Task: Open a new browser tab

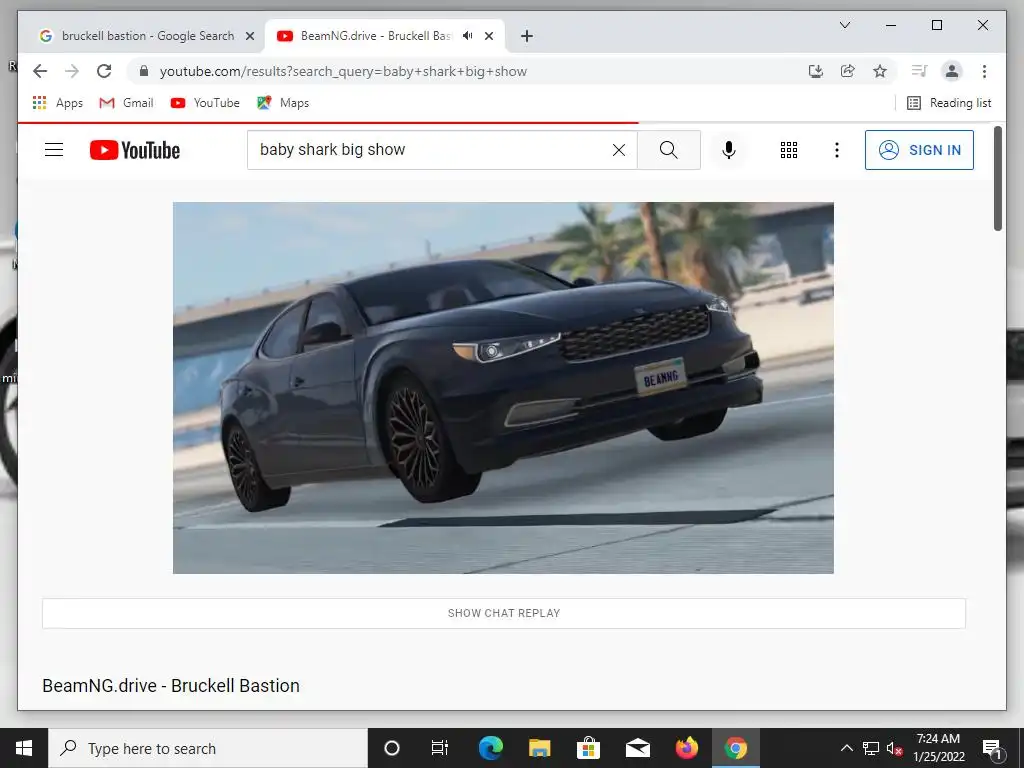Action: [x=526, y=36]
